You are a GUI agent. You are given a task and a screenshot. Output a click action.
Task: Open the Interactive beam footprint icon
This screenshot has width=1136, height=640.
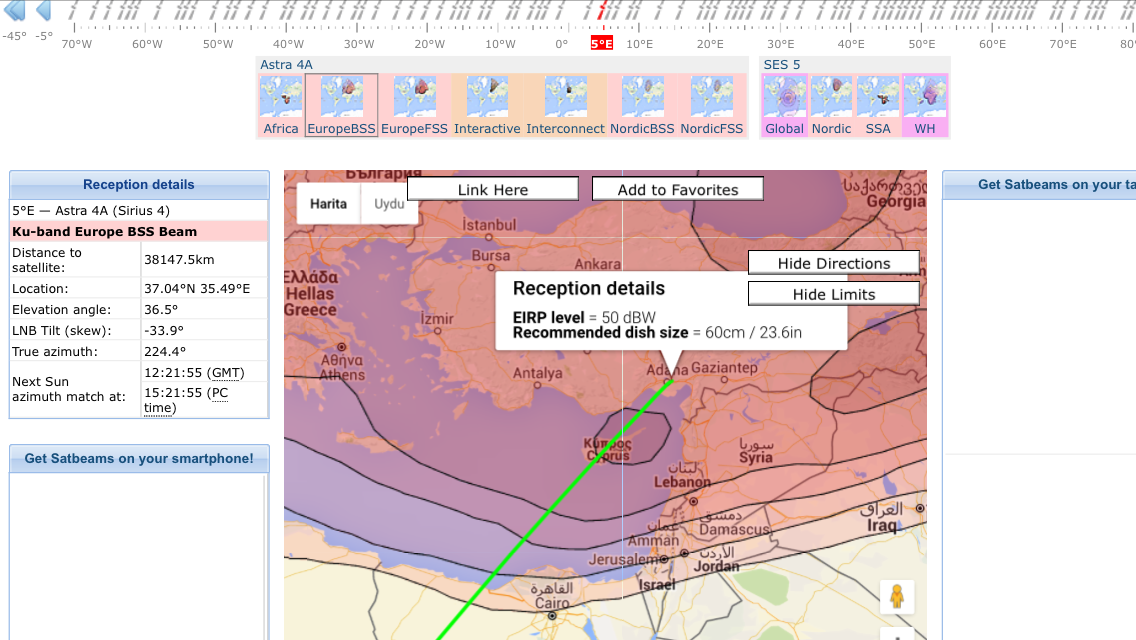point(487,98)
